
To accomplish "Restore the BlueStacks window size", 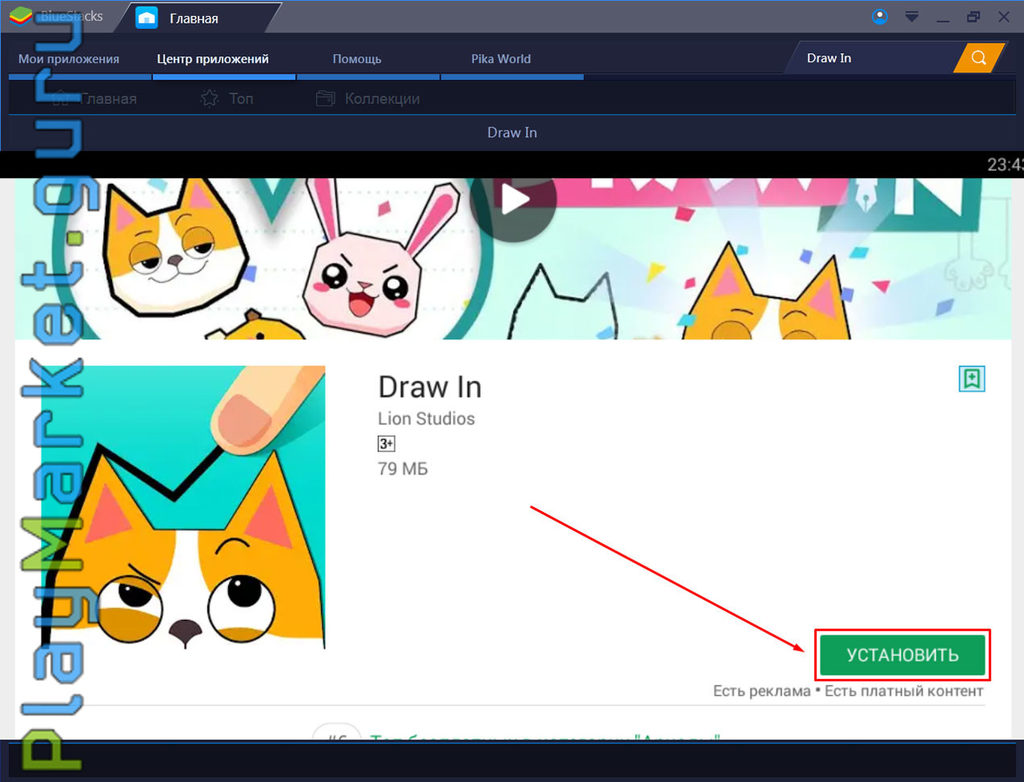I will click(973, 17).
